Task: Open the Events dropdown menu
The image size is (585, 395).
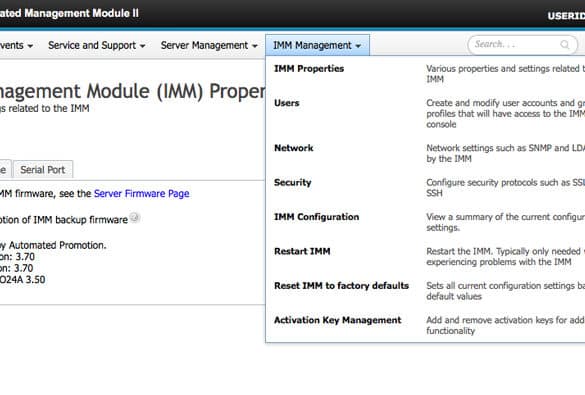Action: [16, 46]
